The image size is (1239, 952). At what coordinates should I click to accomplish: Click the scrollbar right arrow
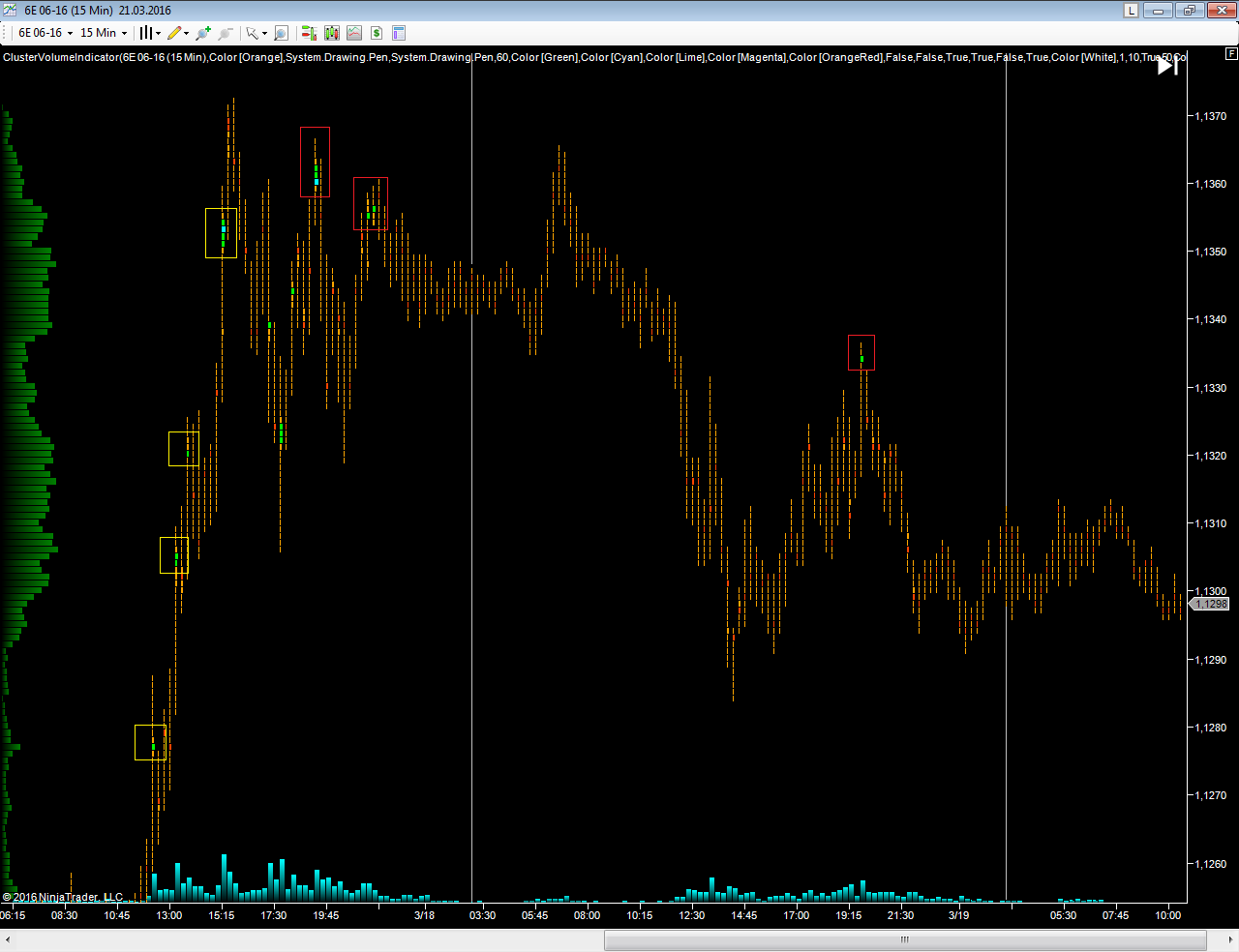1230,939
